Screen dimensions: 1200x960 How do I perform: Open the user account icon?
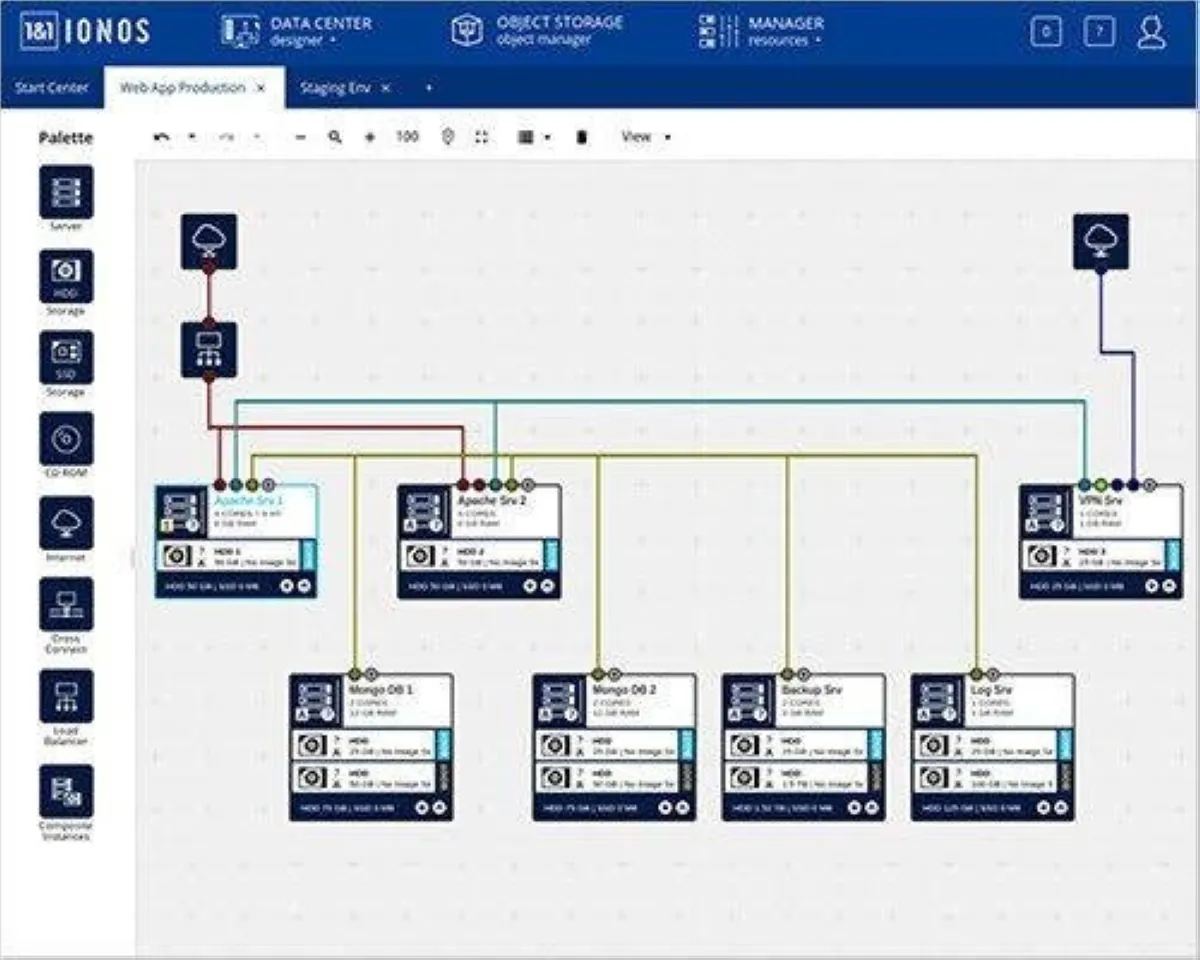click(x=1152, y=32)
